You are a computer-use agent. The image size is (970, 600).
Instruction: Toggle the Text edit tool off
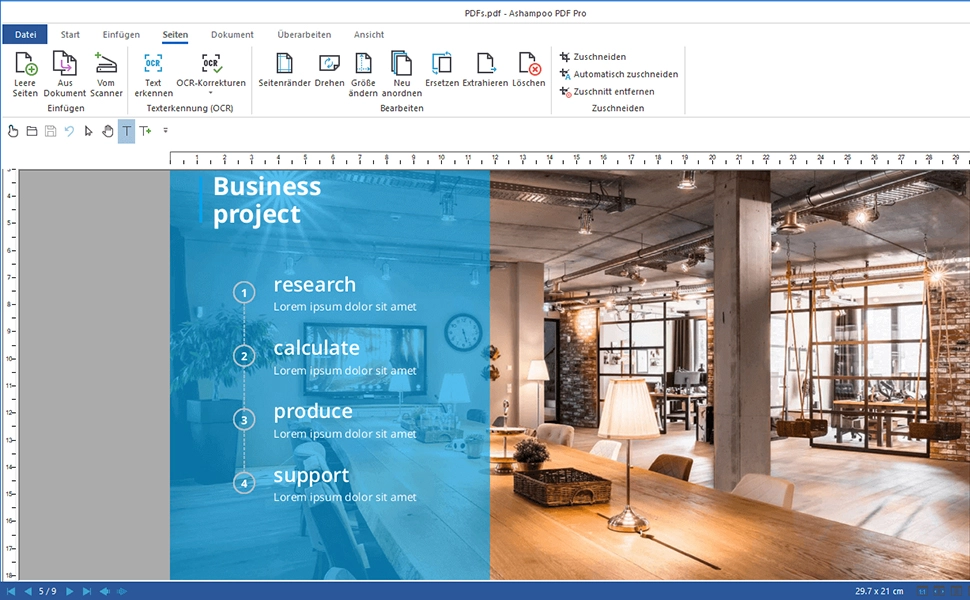[127, 131]
